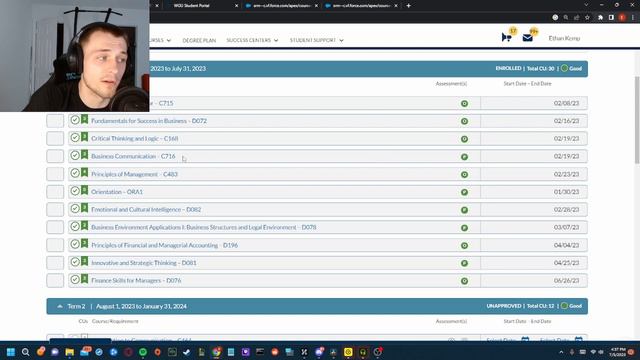Click assessment icon for Fundamentals for Success in Business
The width and height of the screenshot is (640, 360).
(464, 121)
